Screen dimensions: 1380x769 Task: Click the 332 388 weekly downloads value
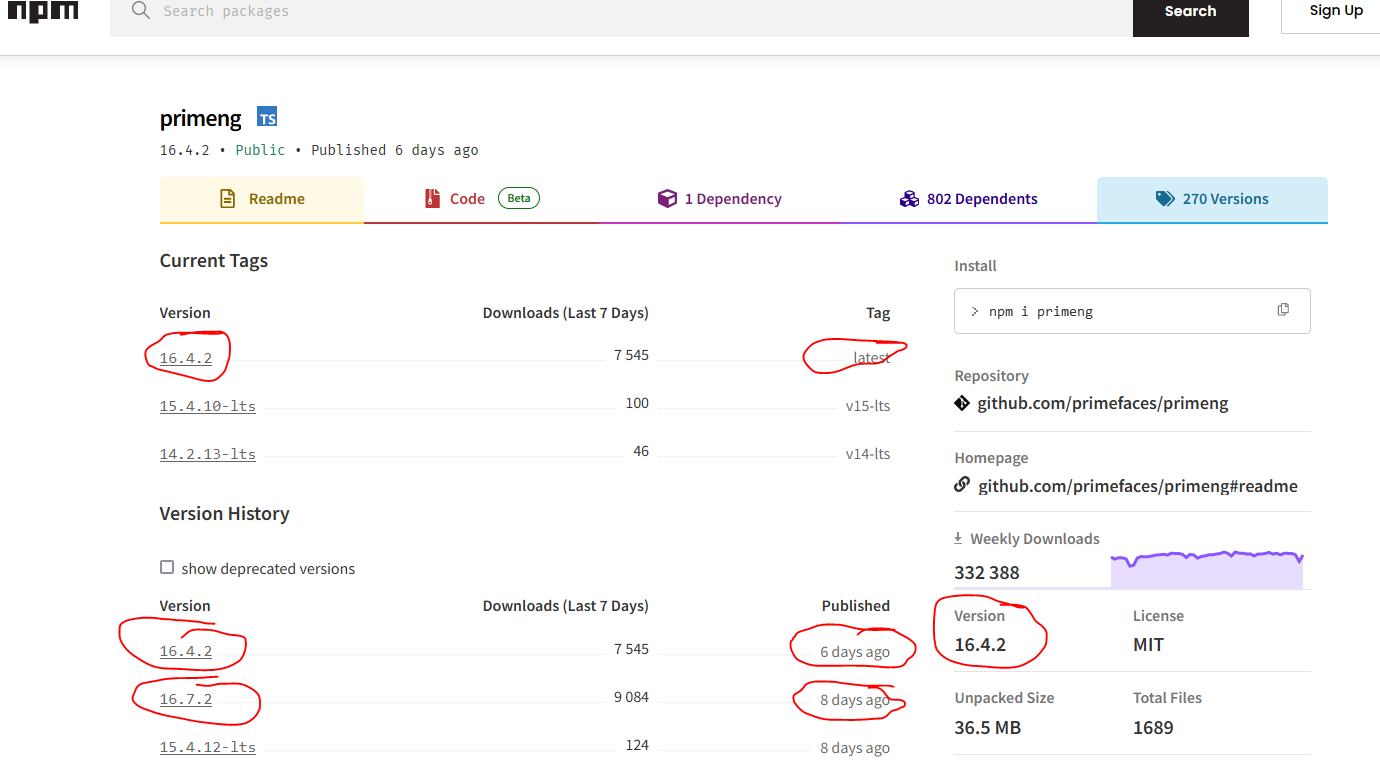[x=987, y=573]
